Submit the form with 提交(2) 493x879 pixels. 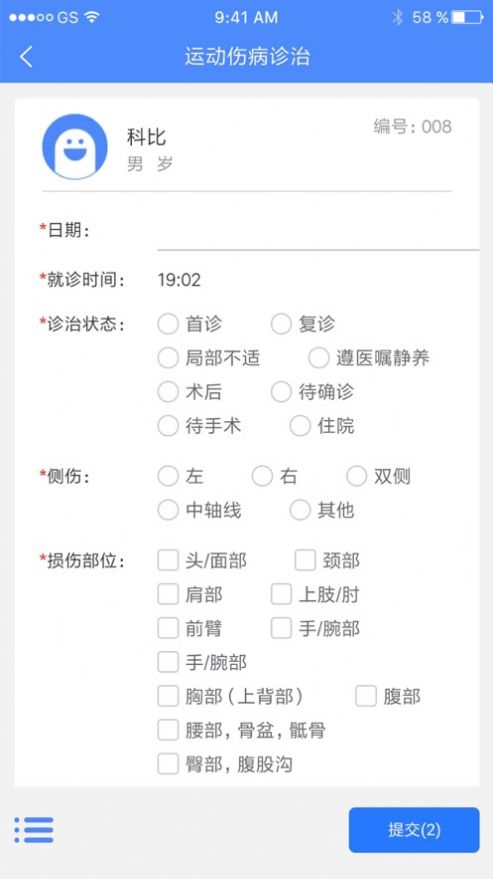click(x=414, y=830)
